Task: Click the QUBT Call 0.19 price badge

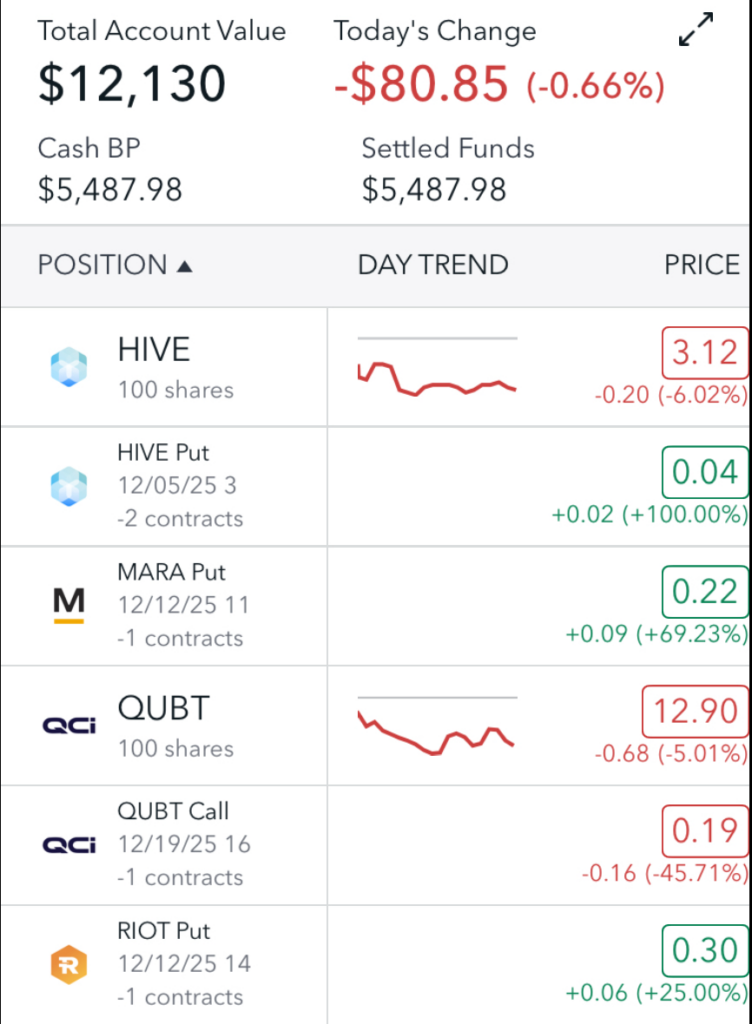Action: click(x=705, y=831)
